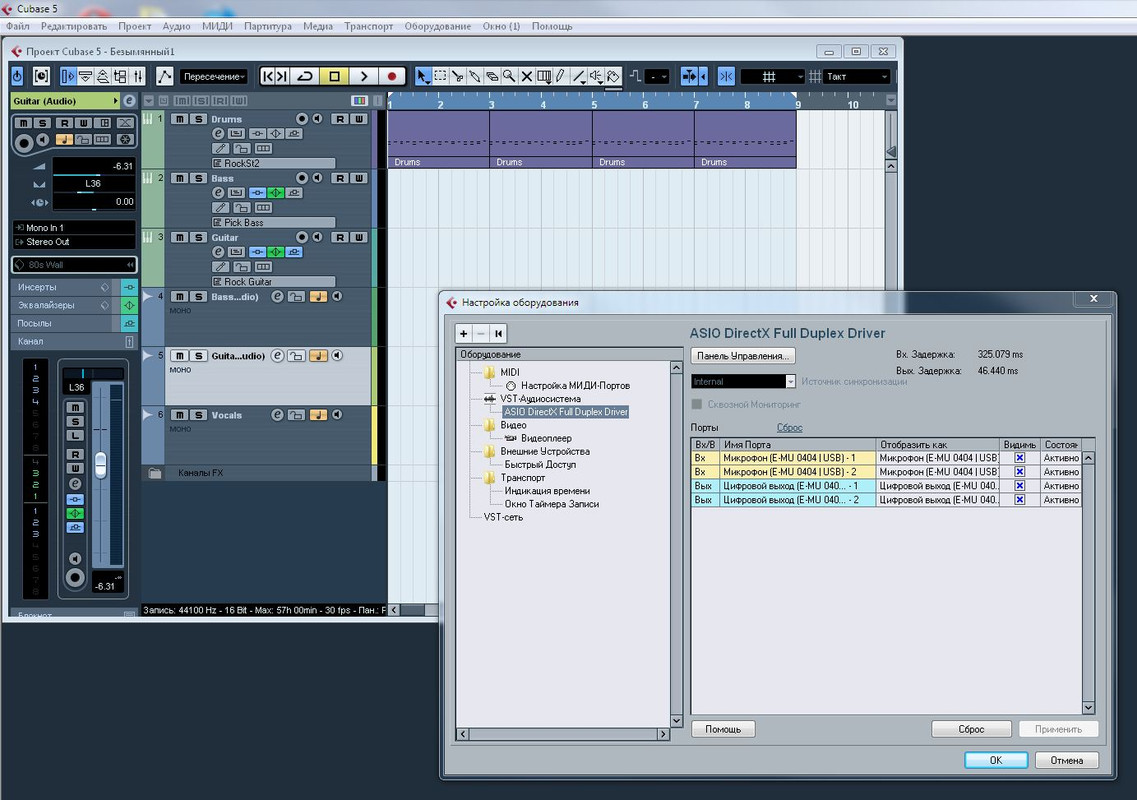Click the Помощь button in device setup
1137x800 pixels.
click(x=723, y=729)
